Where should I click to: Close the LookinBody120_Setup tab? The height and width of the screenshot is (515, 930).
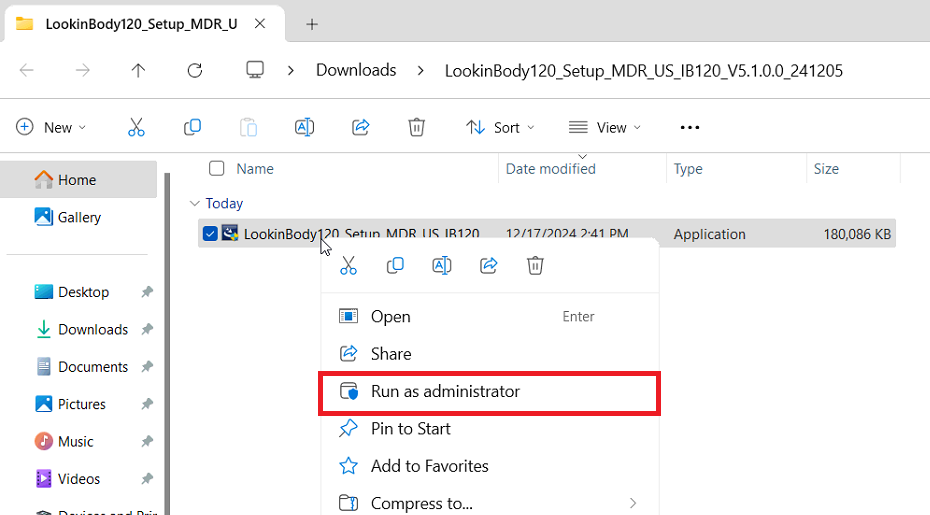(x=260, y=24)
